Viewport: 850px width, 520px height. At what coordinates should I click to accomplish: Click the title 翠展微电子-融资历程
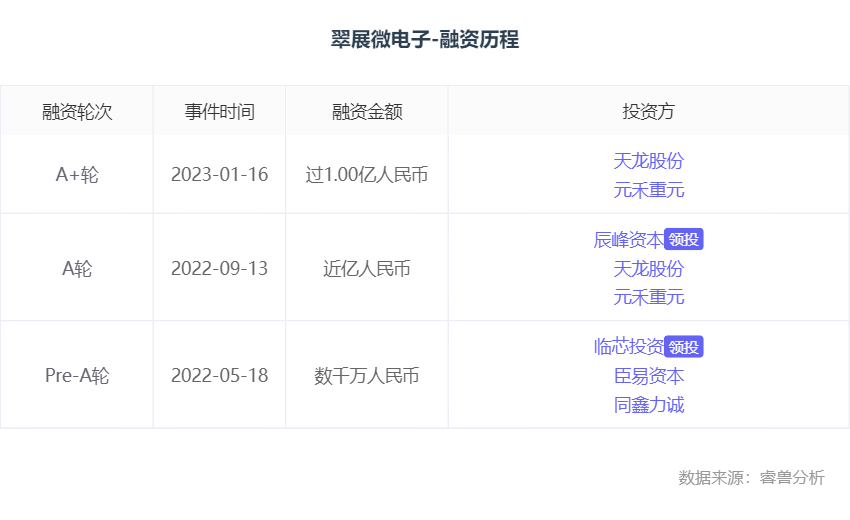click(x=425, y=39)
